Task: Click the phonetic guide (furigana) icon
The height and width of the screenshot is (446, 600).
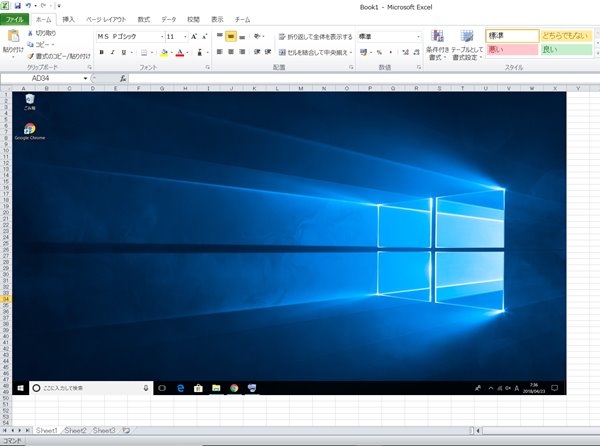Action: [x=199, y=52]
